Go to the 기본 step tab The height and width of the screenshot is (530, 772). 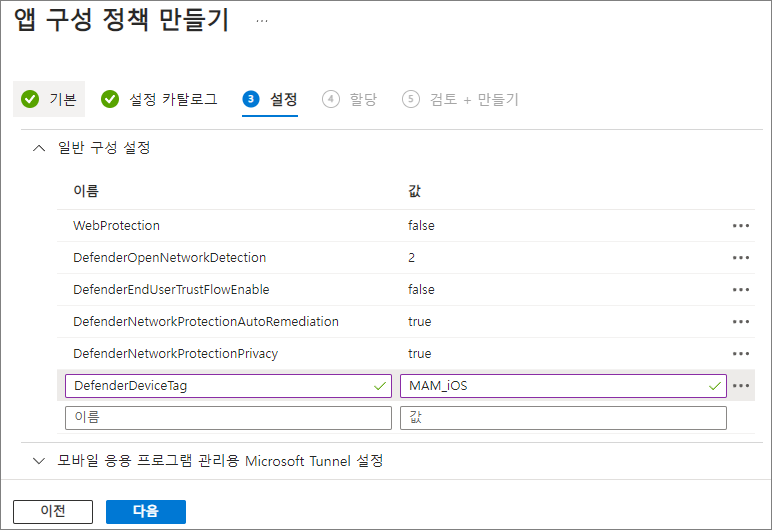pyautogui.click(x=49, y=99)
